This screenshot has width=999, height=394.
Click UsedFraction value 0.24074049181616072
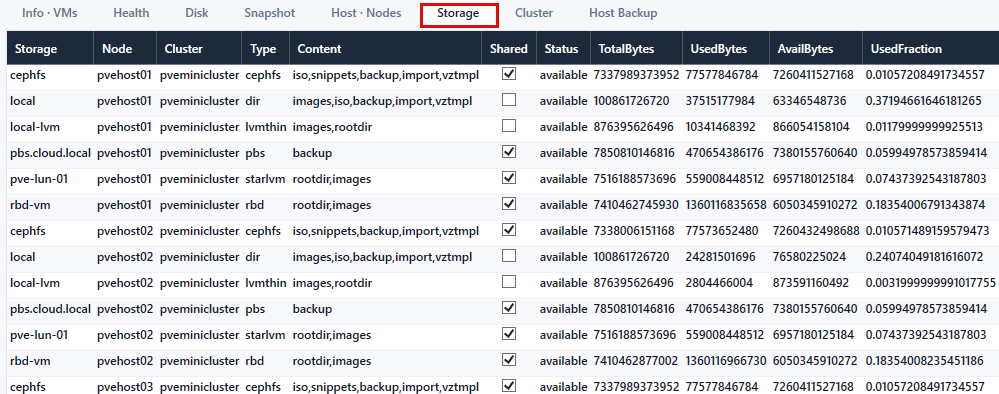tap(924, 256)
